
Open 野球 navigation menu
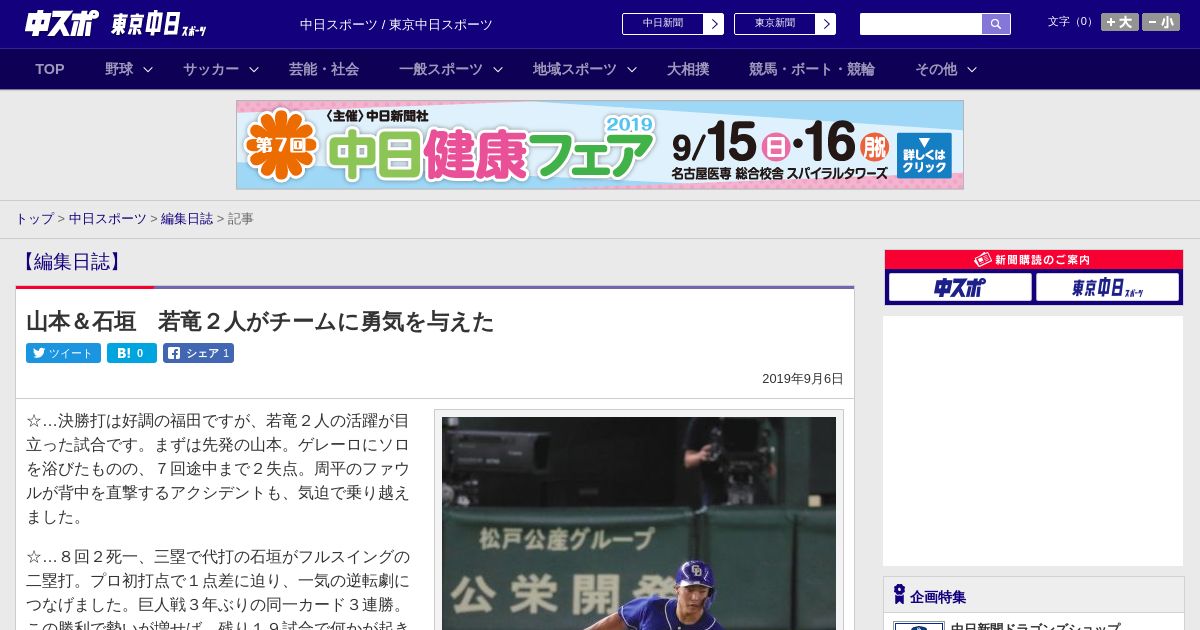click(x=119, y=69)
